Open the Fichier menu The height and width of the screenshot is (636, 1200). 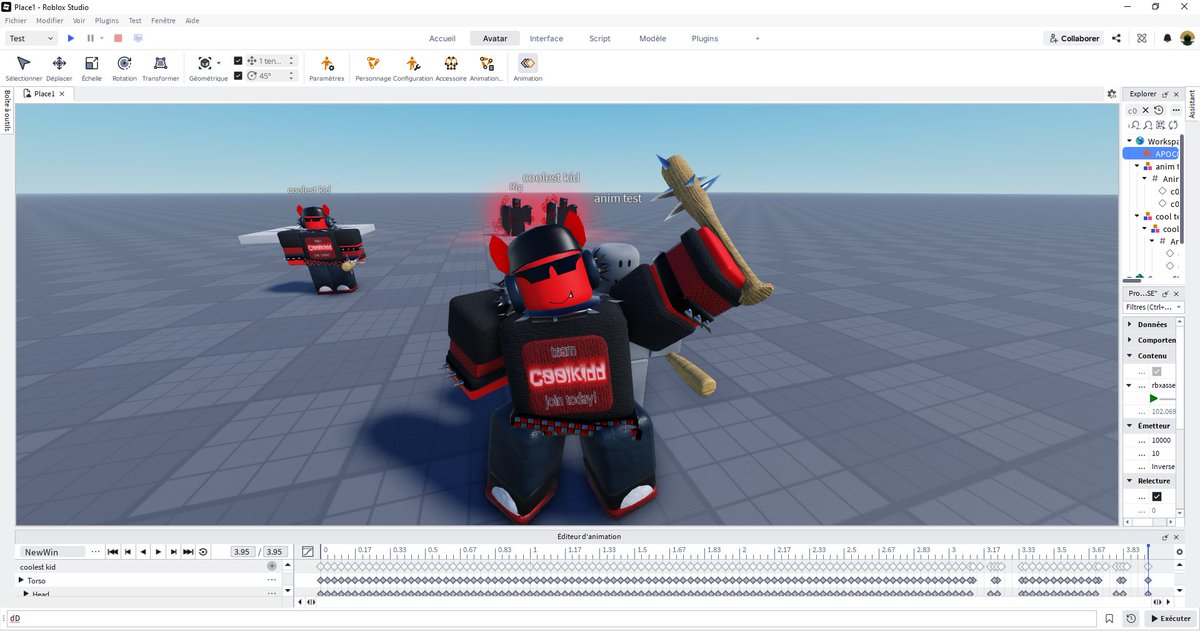point(16,20)
